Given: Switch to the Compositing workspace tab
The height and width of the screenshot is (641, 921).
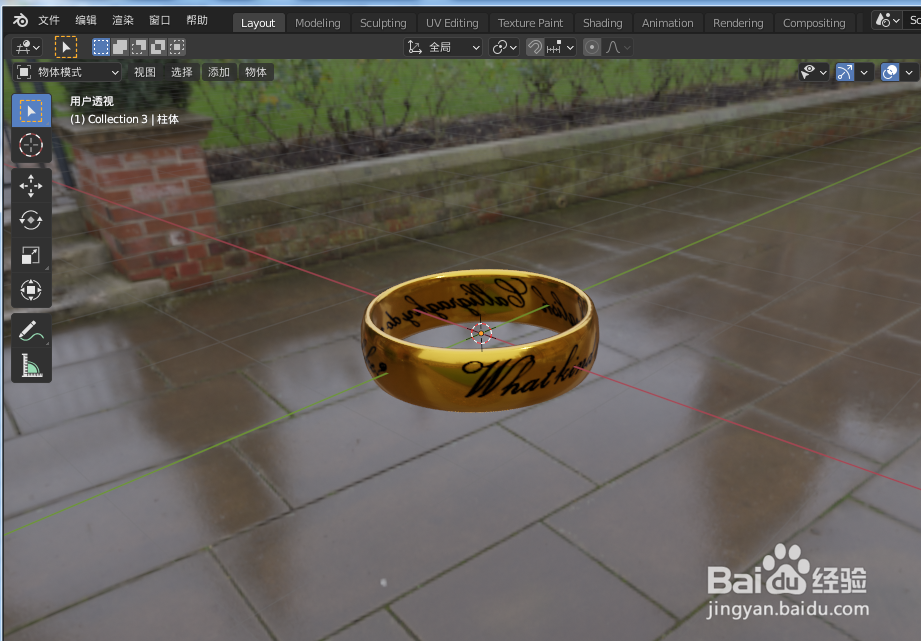Looking at the screenshot, I should pyautogui.click(x=814, y=23).
